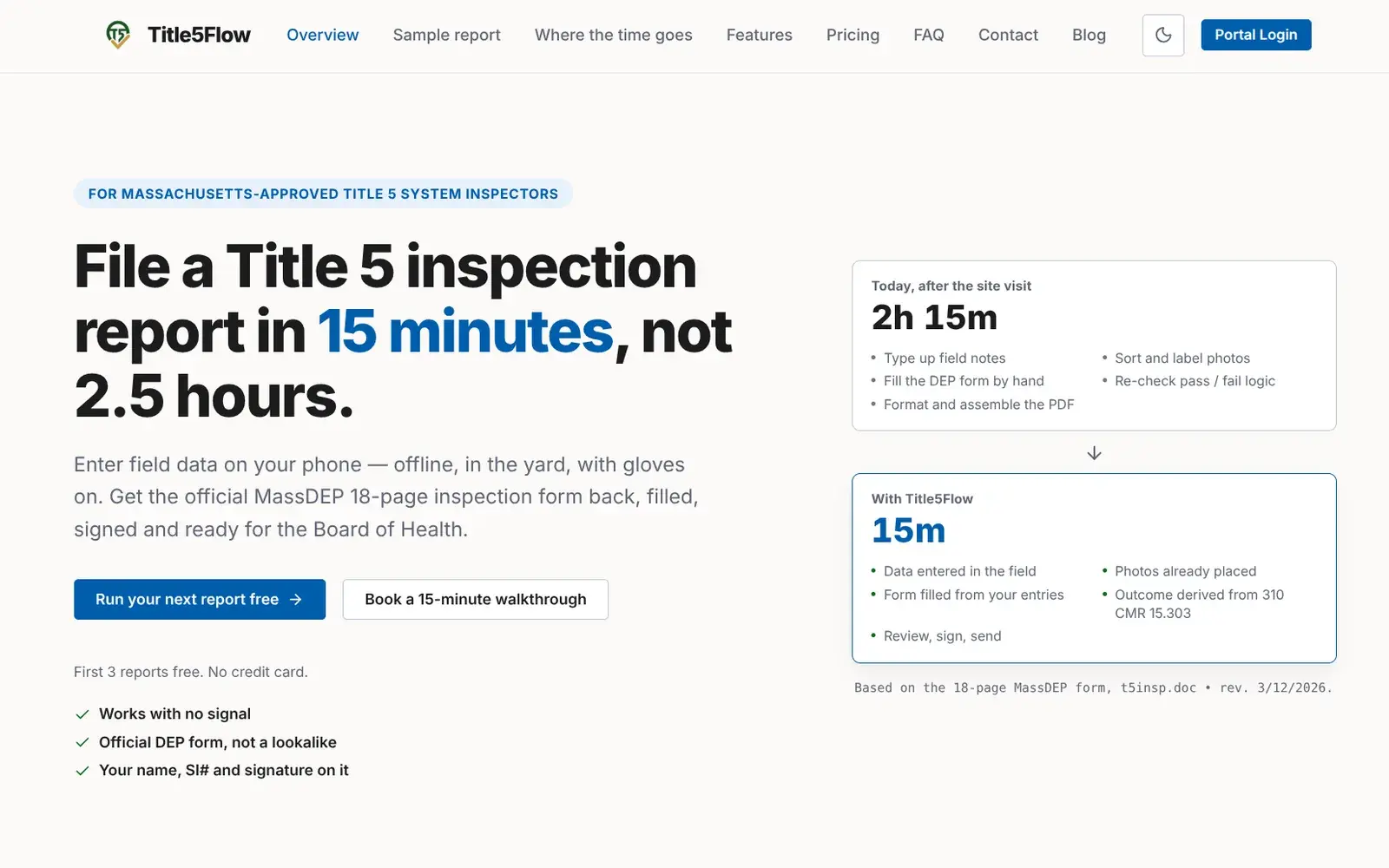
Task: Jump to FAQ
Action: 928,35
